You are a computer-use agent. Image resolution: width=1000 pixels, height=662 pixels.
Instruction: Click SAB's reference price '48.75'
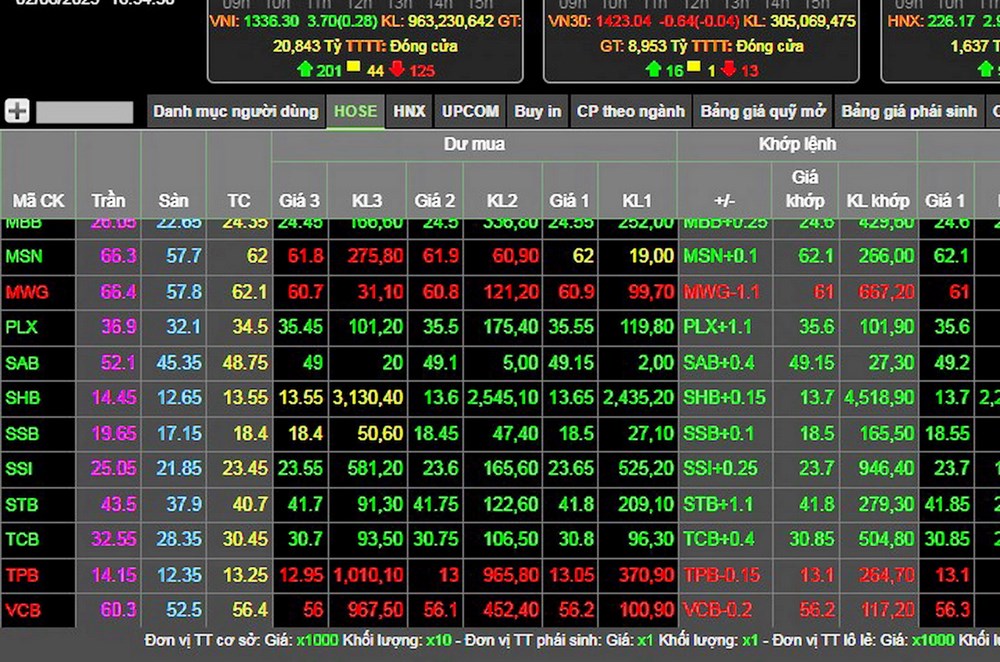pos(246,363)
